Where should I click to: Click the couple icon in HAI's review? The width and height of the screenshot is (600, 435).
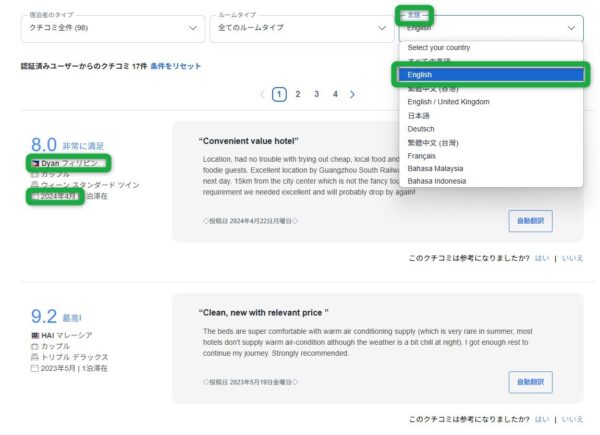point(36,346)
